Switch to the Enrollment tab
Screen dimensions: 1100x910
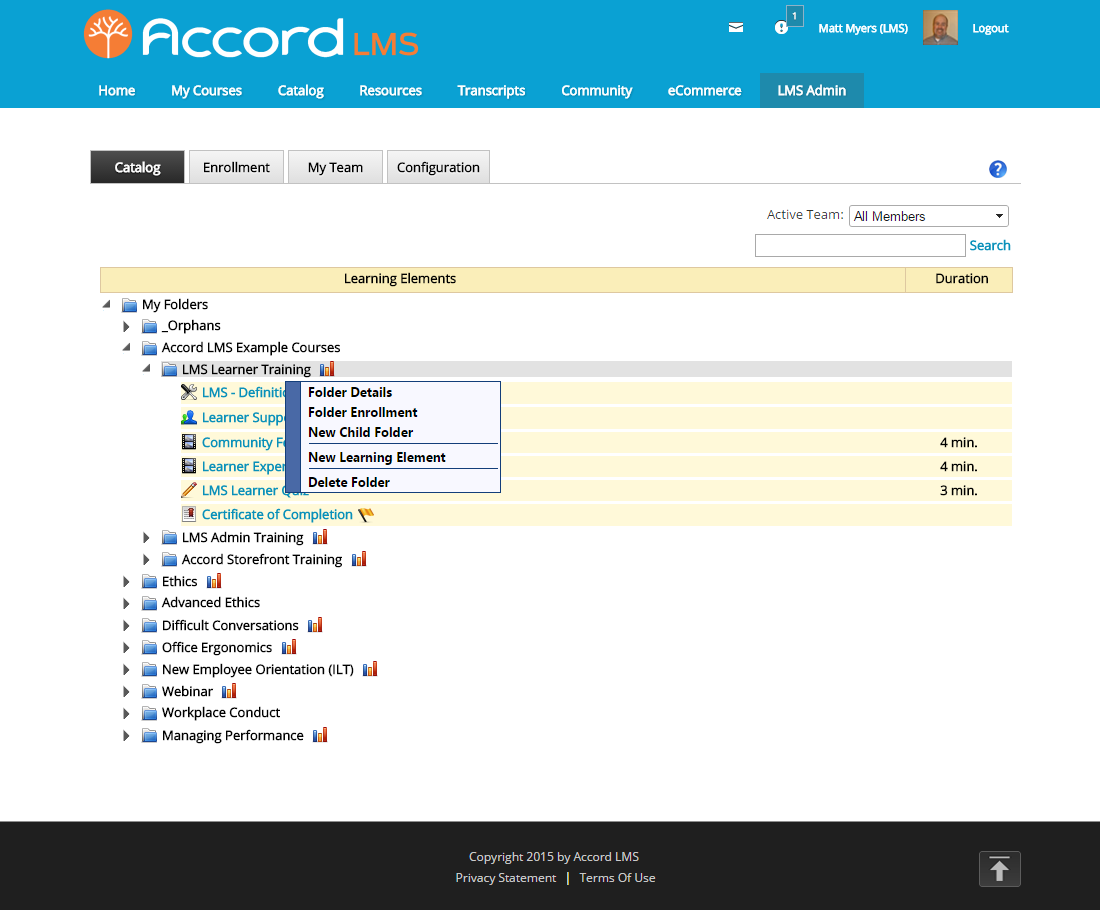(236, 167)
